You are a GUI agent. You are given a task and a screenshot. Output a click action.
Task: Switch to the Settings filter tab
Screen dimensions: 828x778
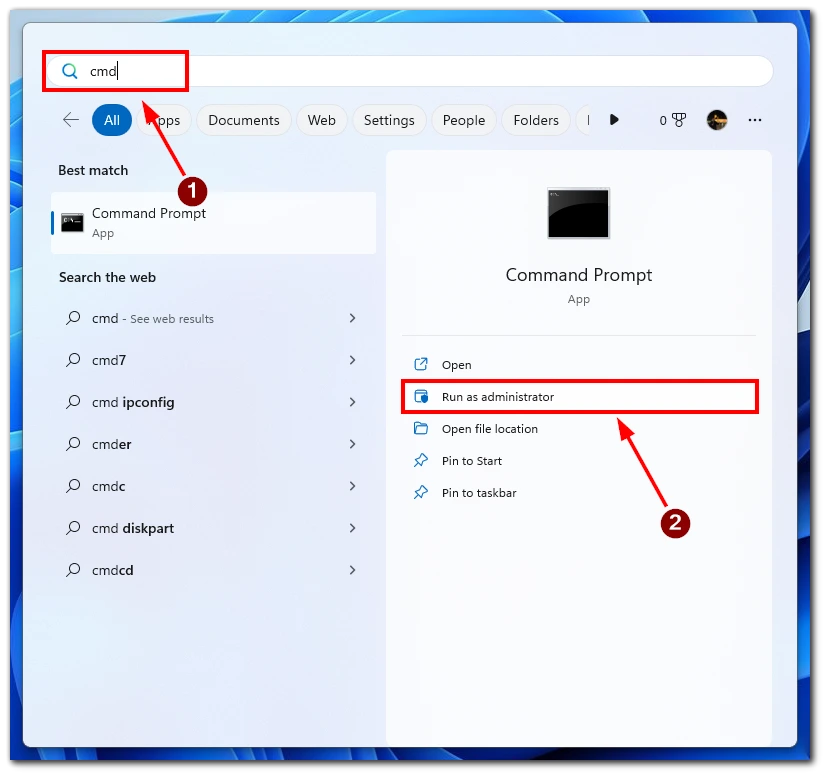pos(389,120)
